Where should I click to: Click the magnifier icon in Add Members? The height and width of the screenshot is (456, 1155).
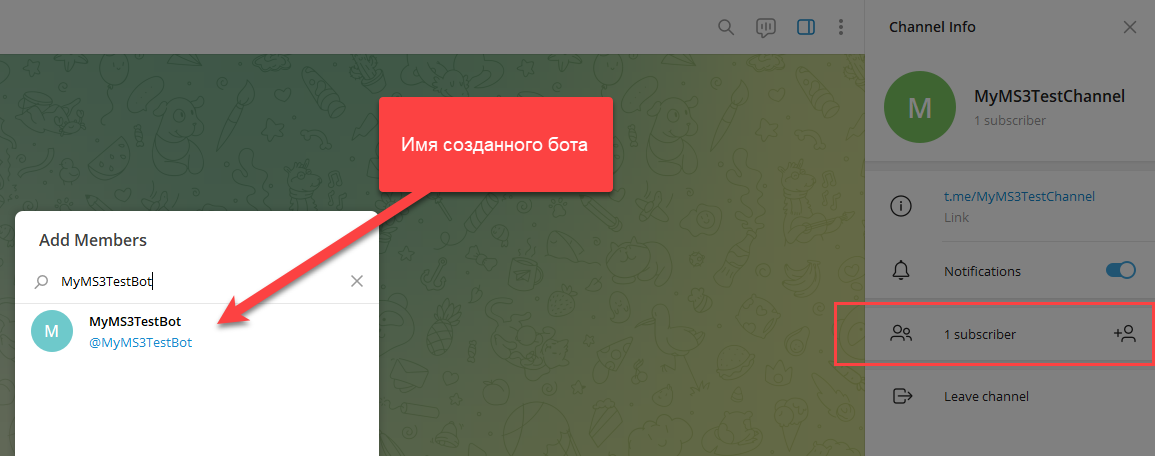pyautogui.click(x=43, y=281)
